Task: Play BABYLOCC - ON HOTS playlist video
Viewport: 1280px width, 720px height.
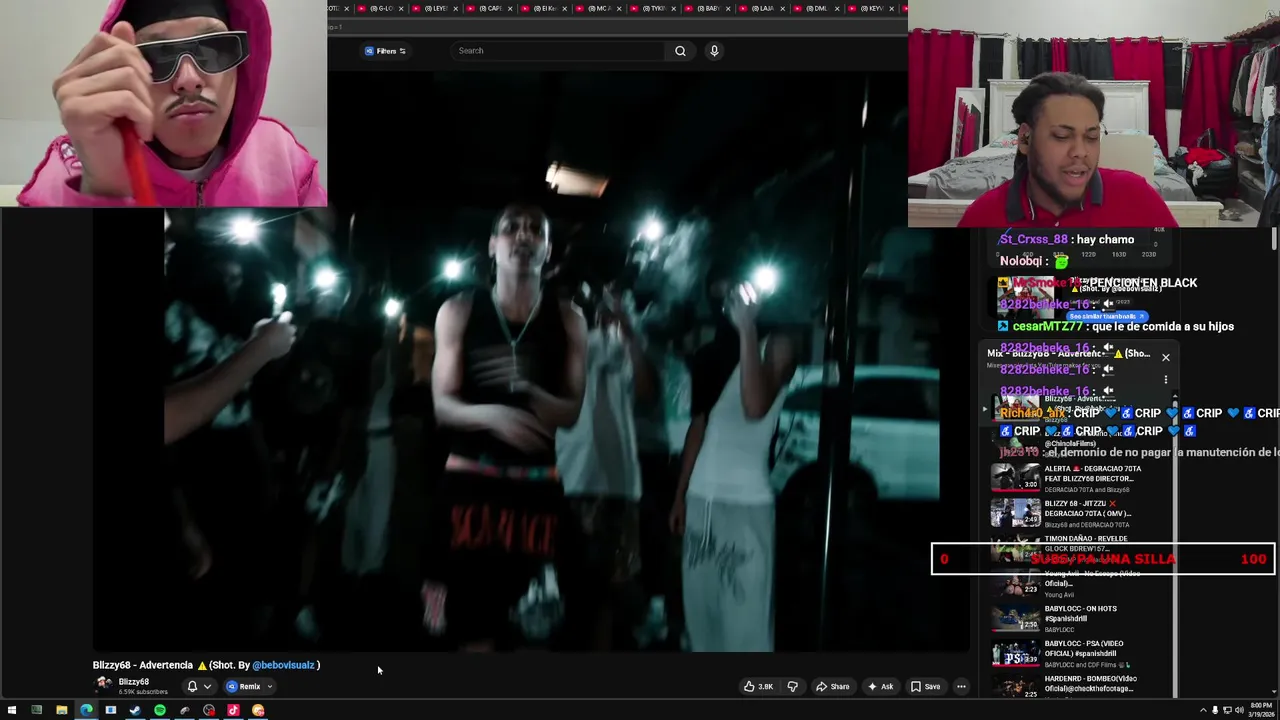Action: (x=1080, y=618)
